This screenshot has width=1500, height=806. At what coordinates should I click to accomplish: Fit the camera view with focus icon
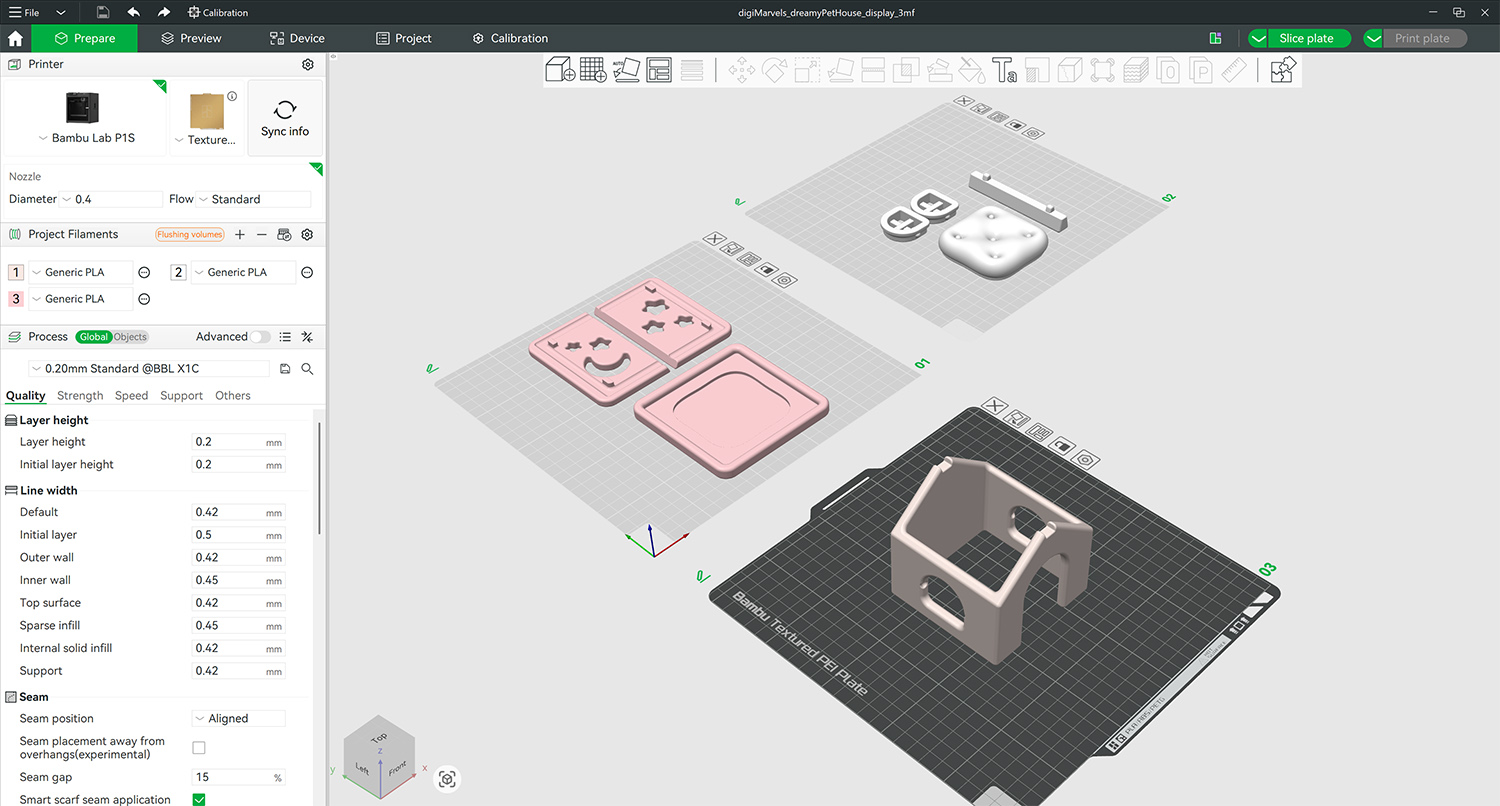click(447, 779)
